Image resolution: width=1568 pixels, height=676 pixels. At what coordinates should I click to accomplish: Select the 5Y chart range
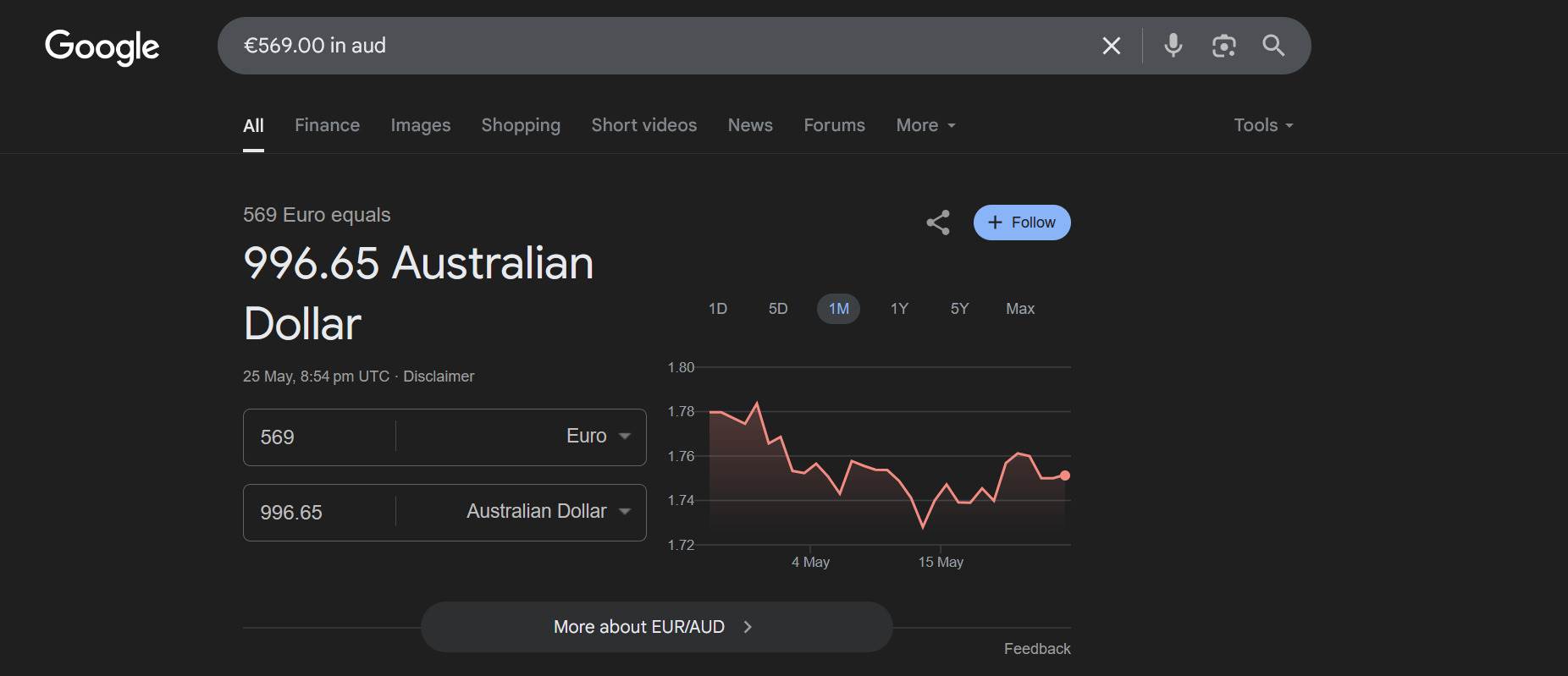pyautogui.click(x=958, y=309)
